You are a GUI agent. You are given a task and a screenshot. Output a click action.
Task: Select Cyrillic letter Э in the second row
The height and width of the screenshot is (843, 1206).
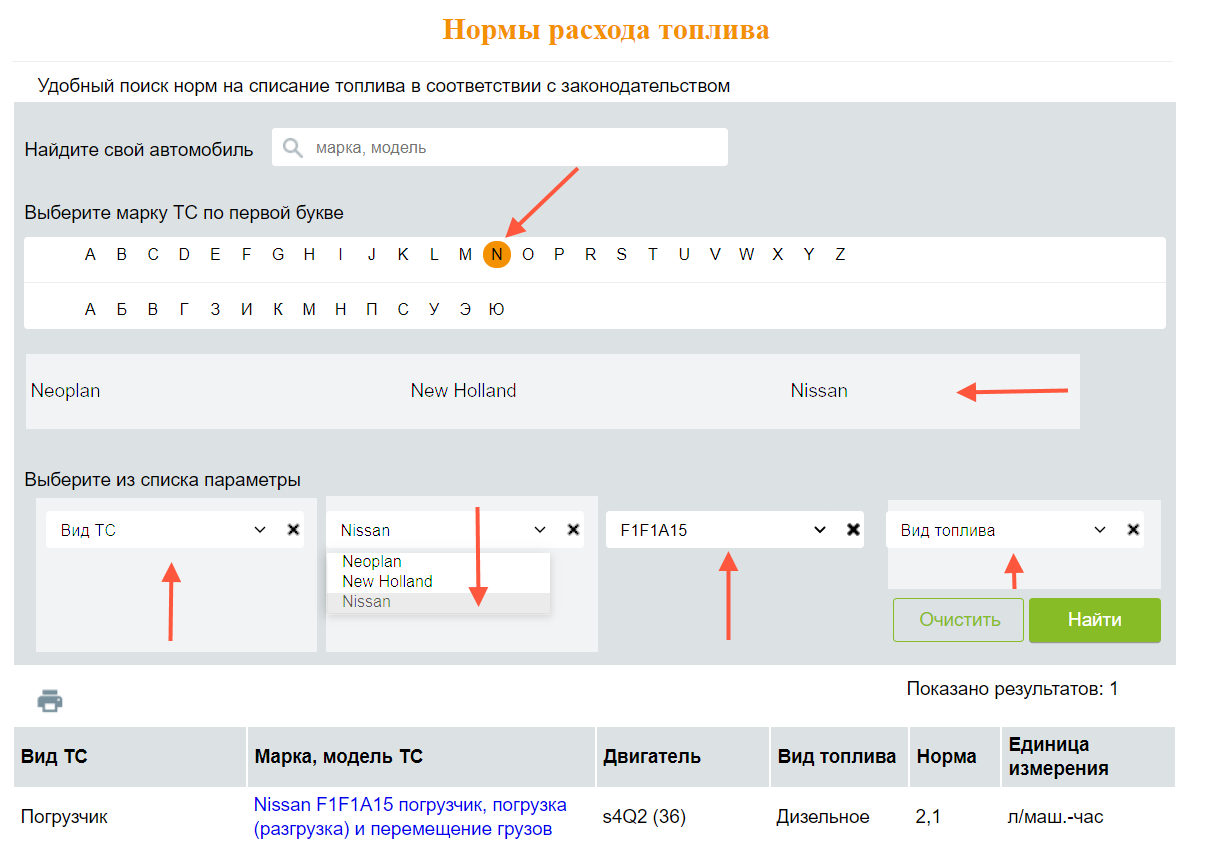pos(465,310)
